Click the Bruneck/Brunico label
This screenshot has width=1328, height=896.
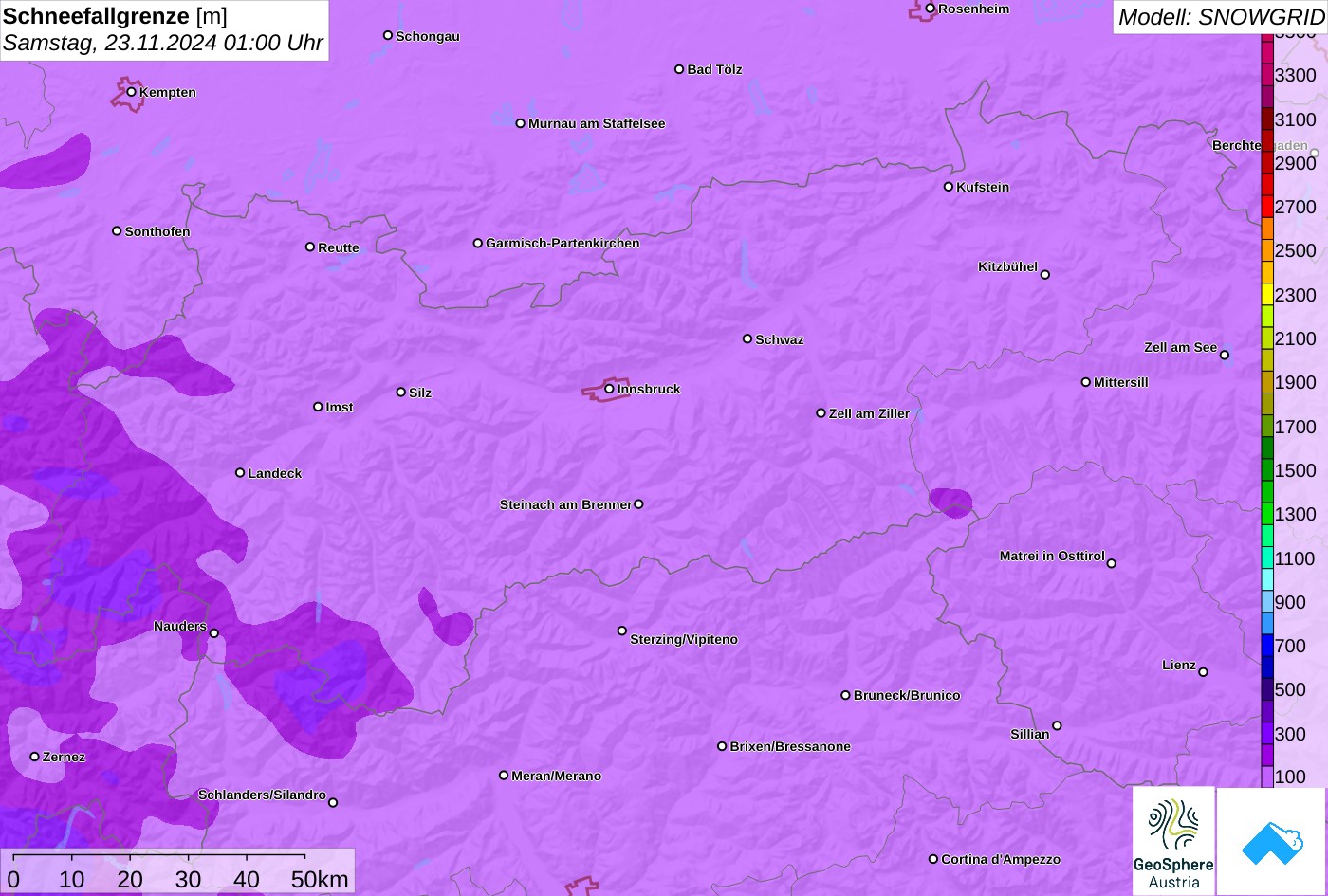(x=907, y=695)
